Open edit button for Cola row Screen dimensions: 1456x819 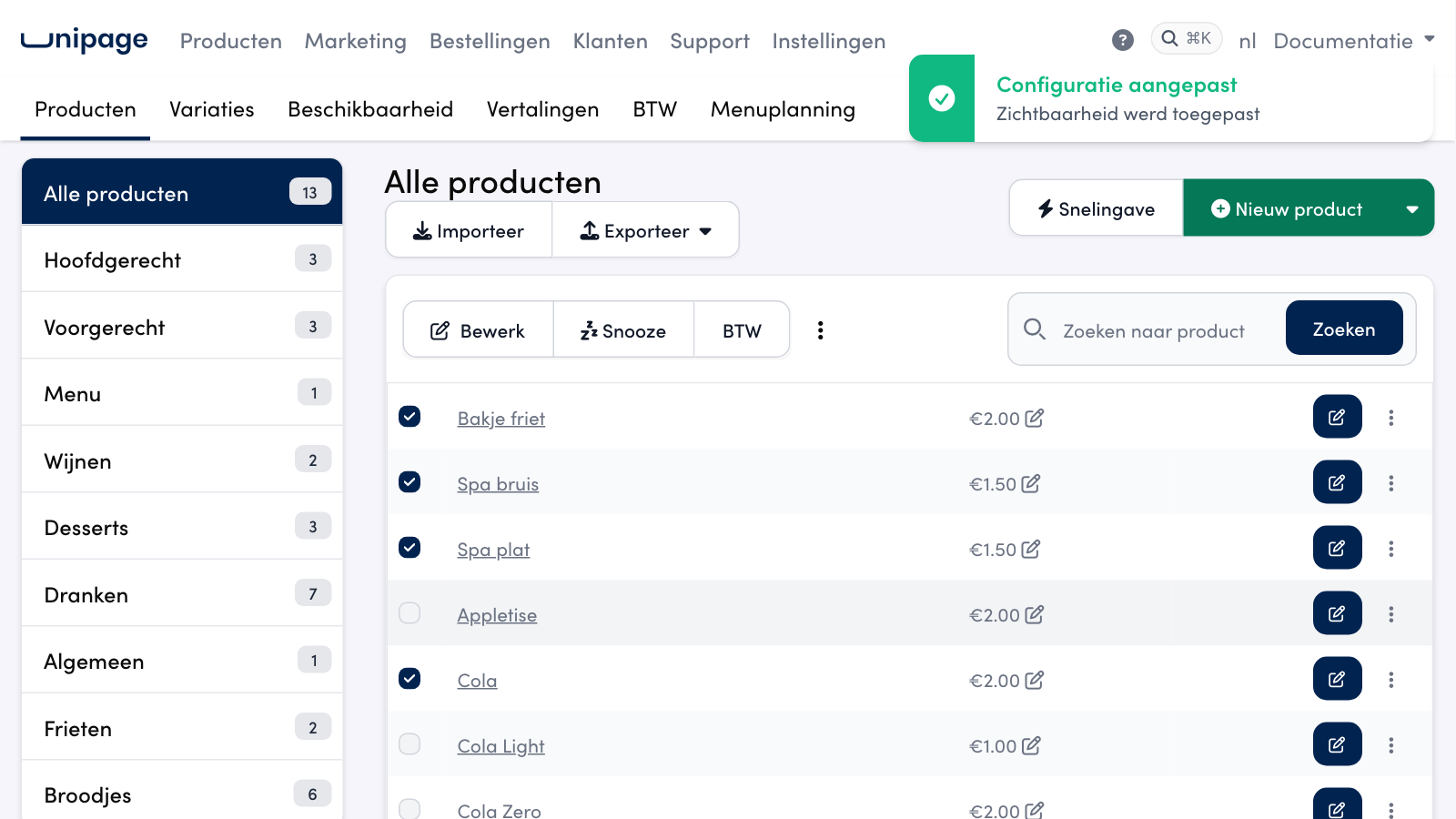click(x=1337, y=679)
